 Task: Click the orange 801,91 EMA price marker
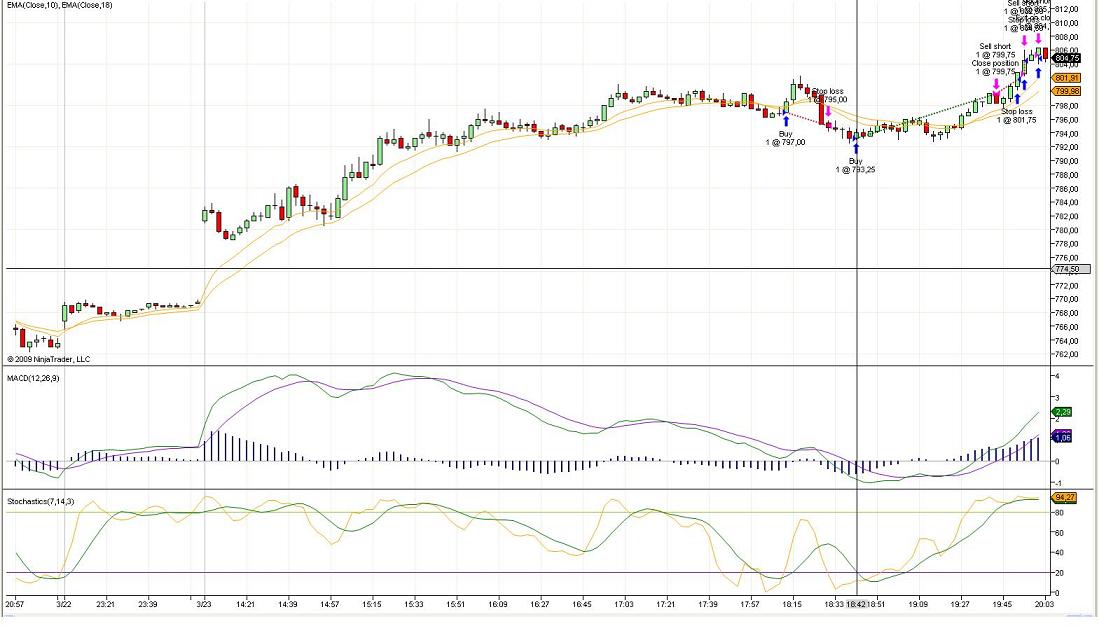point(1066,78)
